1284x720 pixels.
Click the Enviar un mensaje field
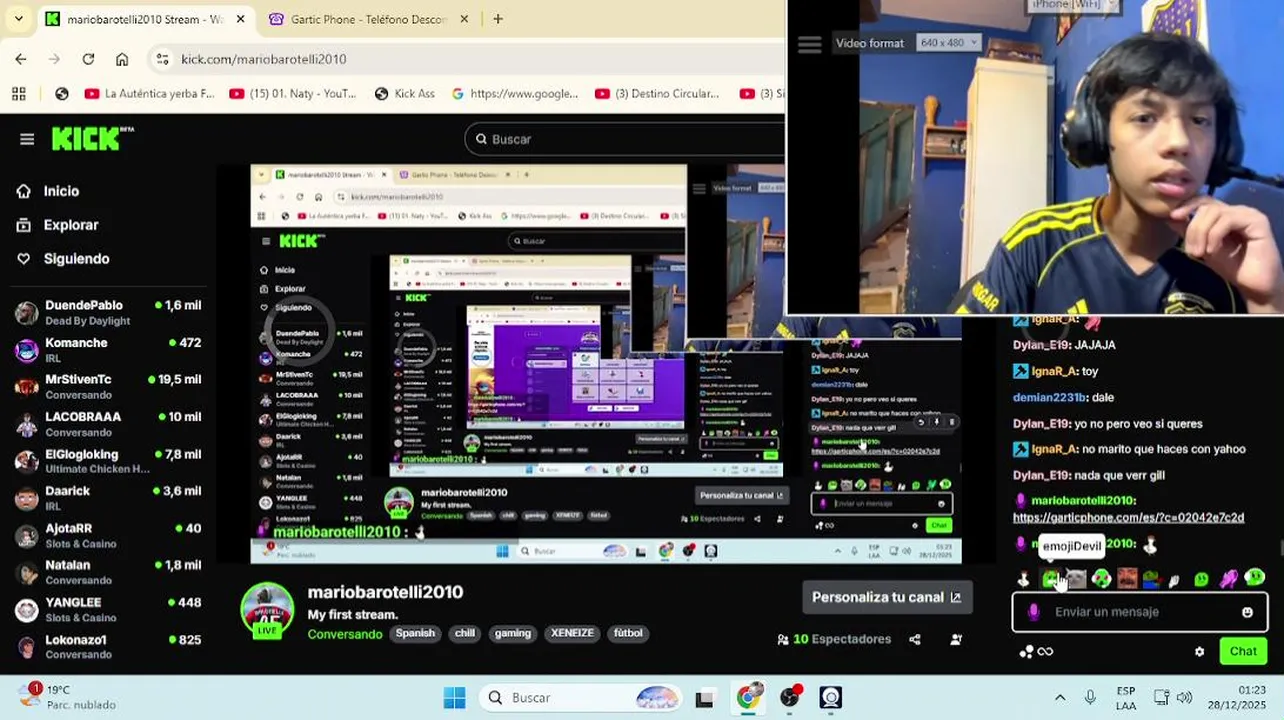[x=1138, y=612]
